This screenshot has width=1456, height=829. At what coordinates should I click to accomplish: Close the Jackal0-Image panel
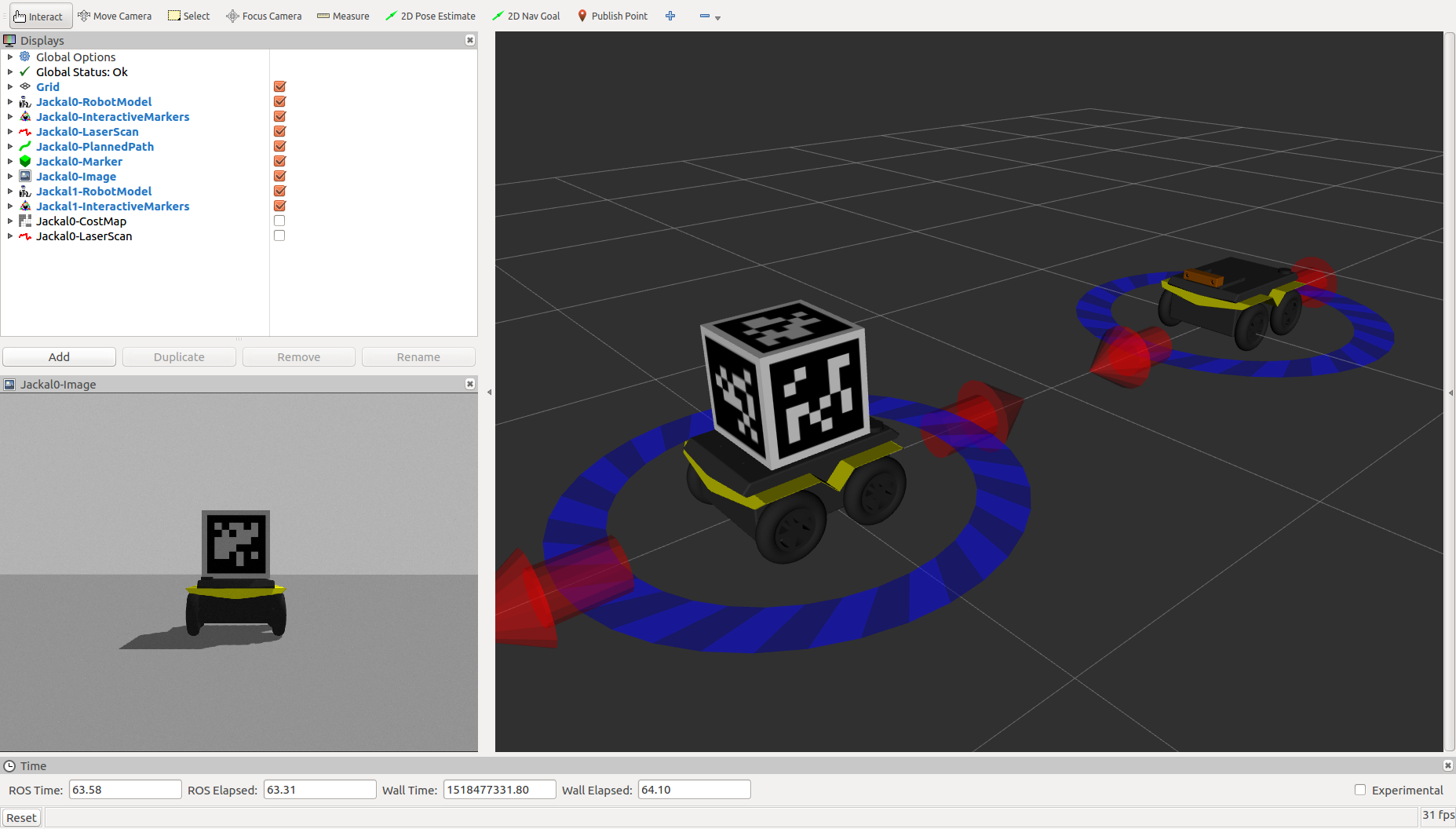(470, 384)
